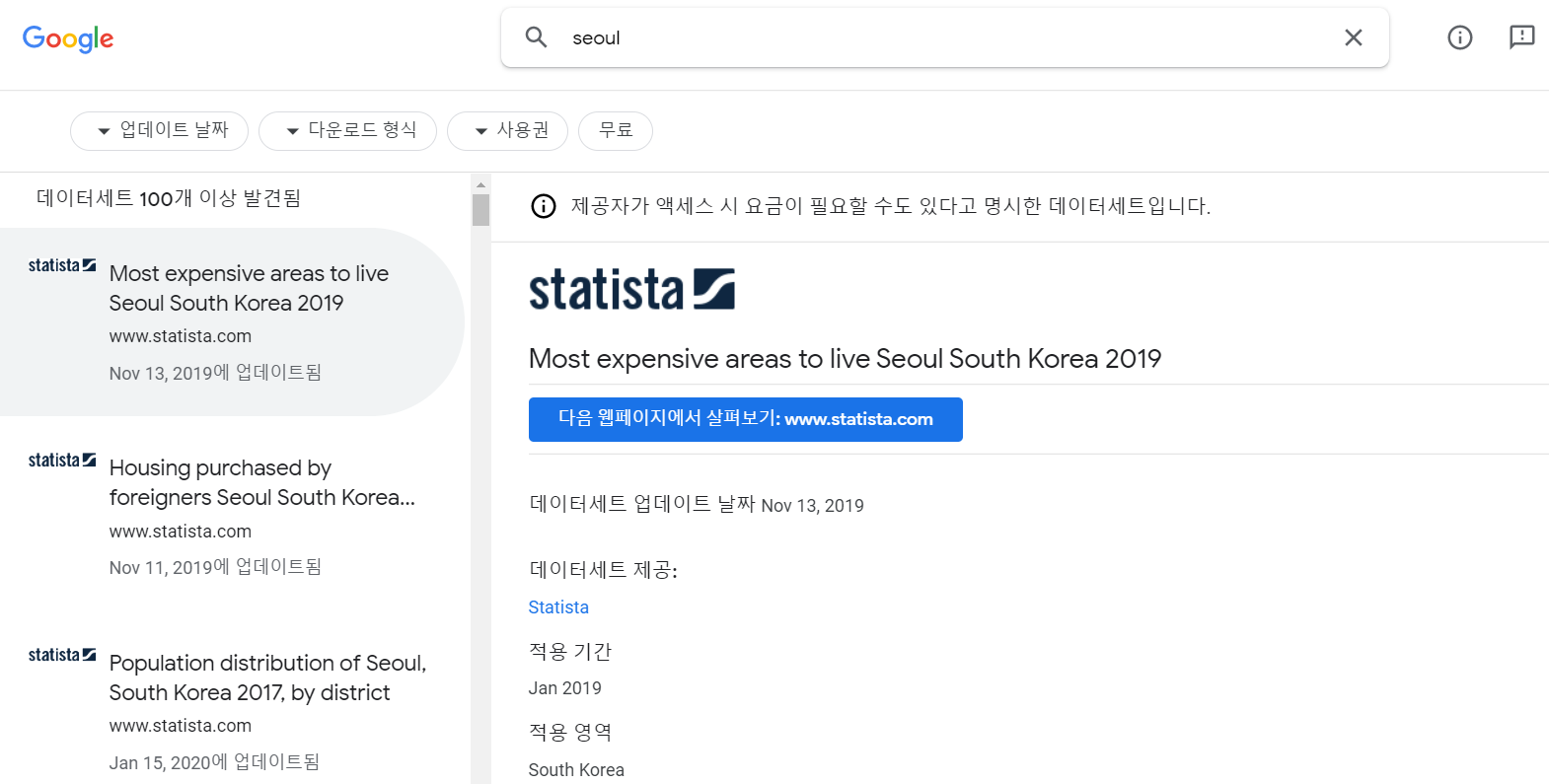
Task: Click the Jan 2019 period value
Action: tap(565, 688)
